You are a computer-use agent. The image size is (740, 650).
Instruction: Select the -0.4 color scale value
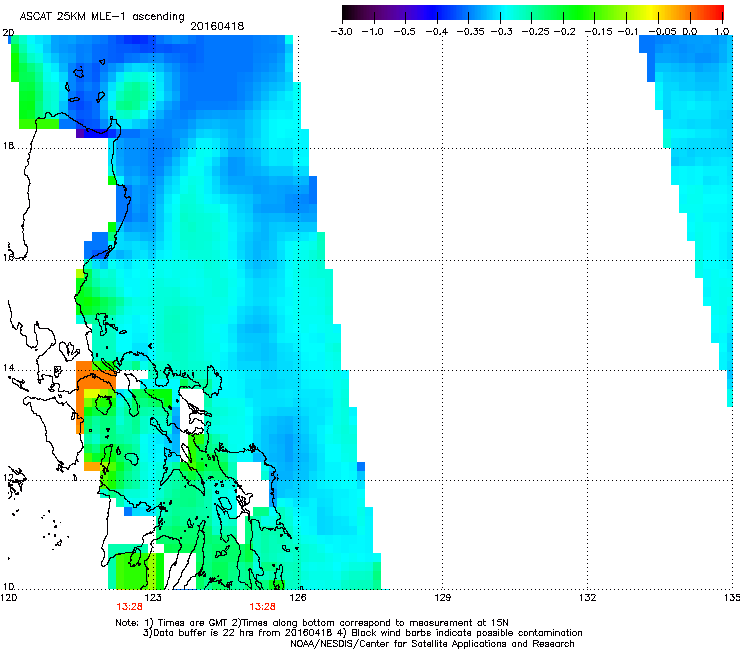point(437,32)
